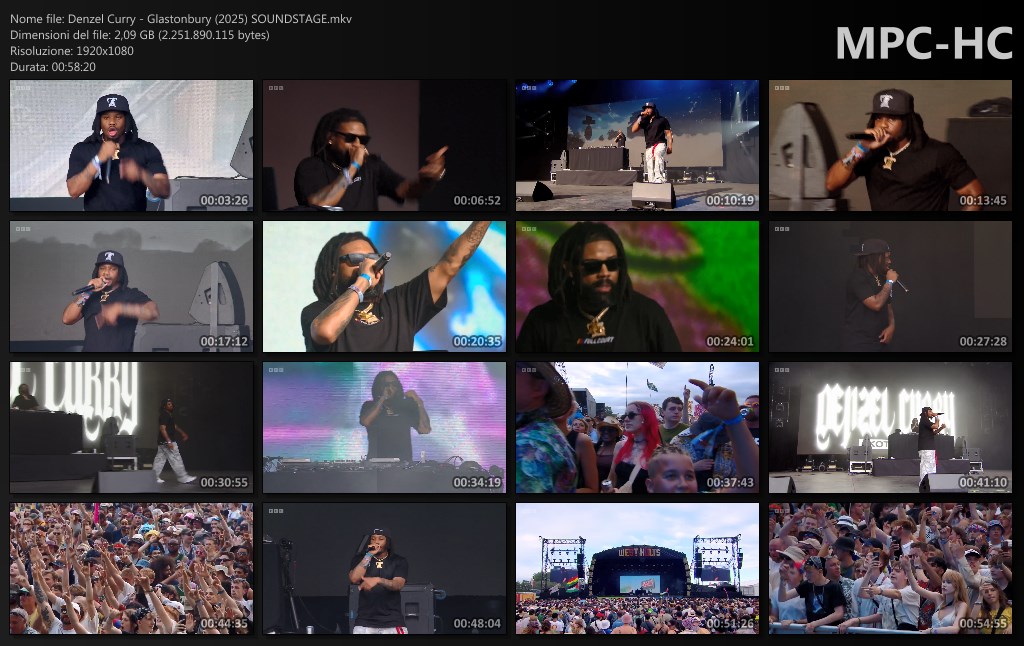Choose the thumbnail stamped 00:34:19
The width and height of the screenshot is (1024, 646).
[x=384, y=427]
